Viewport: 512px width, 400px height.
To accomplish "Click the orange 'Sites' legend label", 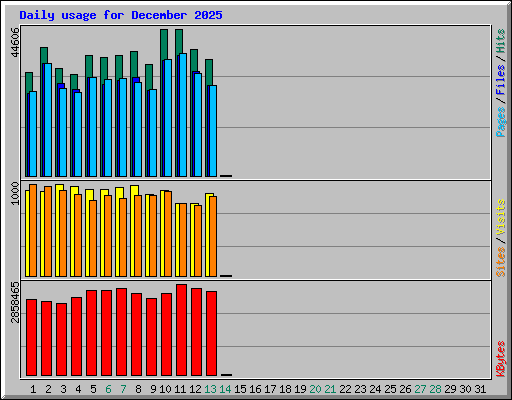I will click(501, 262).
